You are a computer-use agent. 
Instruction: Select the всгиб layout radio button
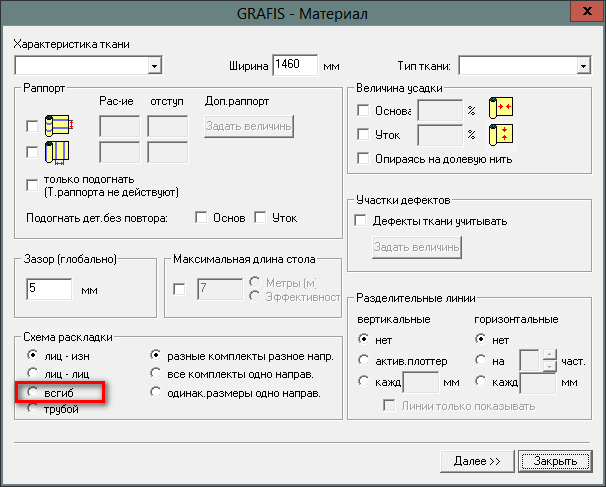coord(34,393)
